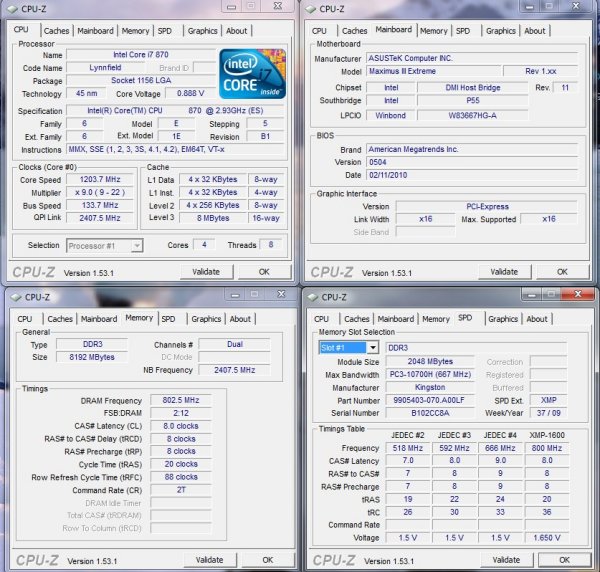The height and width of the screenshot is (572, 600).
Task: Click OK in the Memory window
Action: (x=268, y=560)
